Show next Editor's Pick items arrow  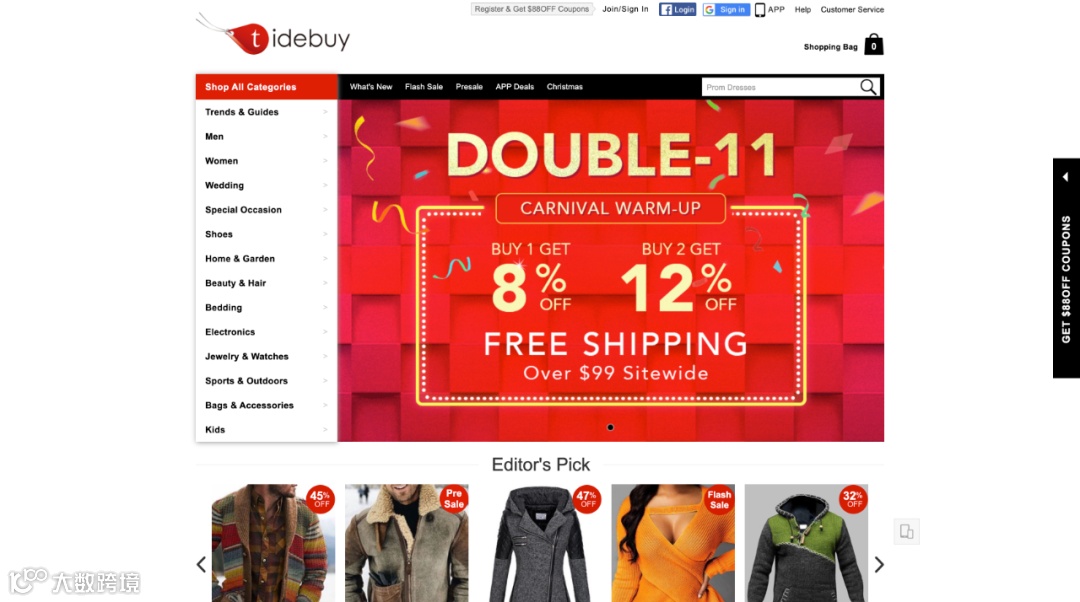click(879, 565)
